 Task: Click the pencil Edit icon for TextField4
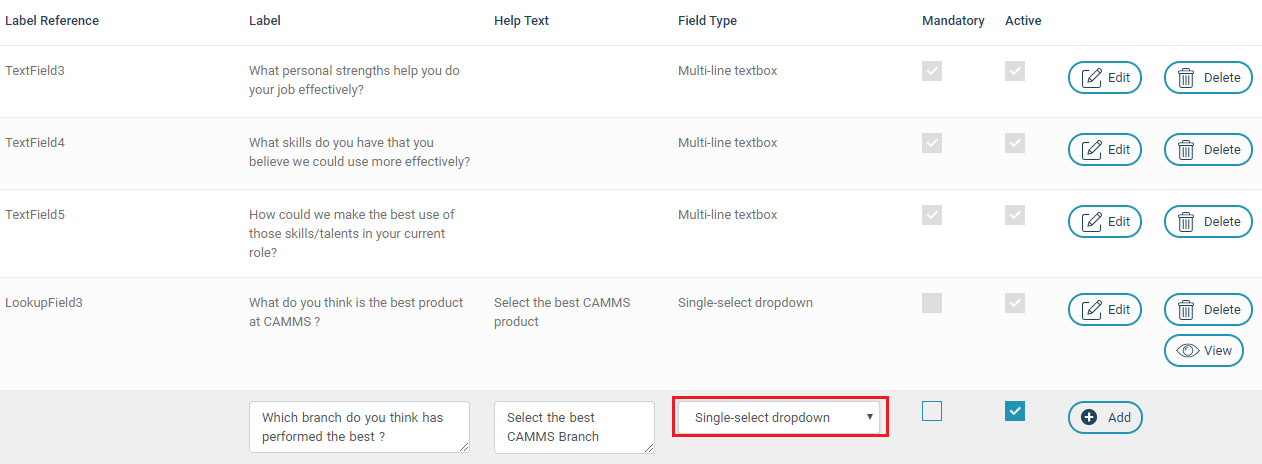point(1093,150)
